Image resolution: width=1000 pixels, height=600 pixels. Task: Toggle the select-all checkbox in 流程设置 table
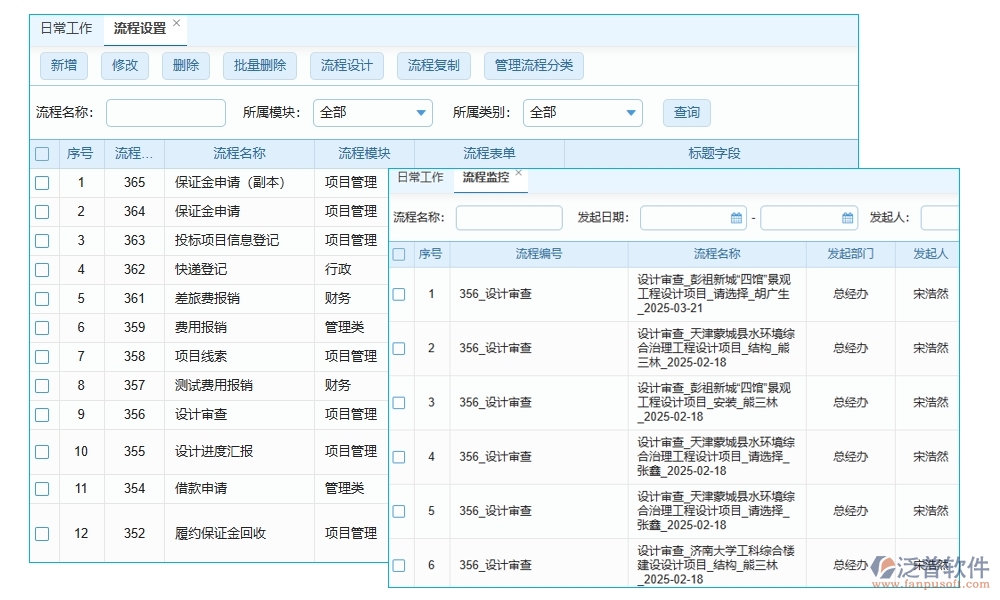pyautogui.click(x=42, y=153)
